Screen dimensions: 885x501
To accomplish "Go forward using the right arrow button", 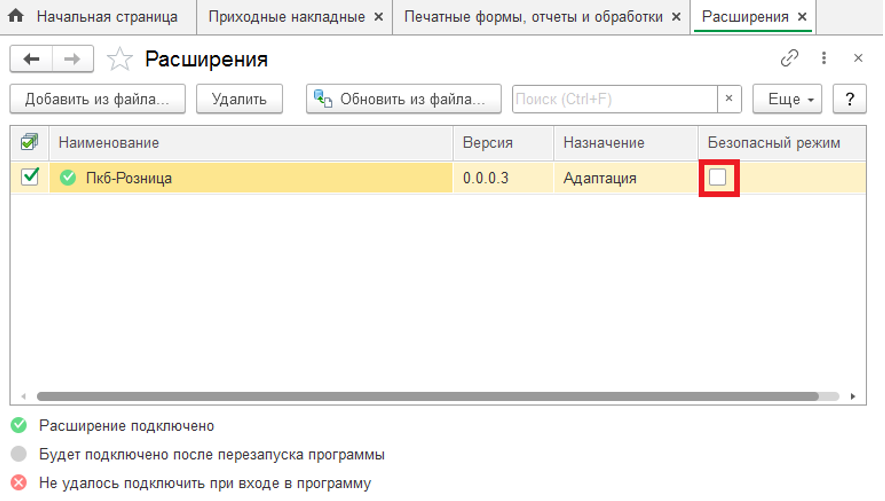I will pos(71,59).
